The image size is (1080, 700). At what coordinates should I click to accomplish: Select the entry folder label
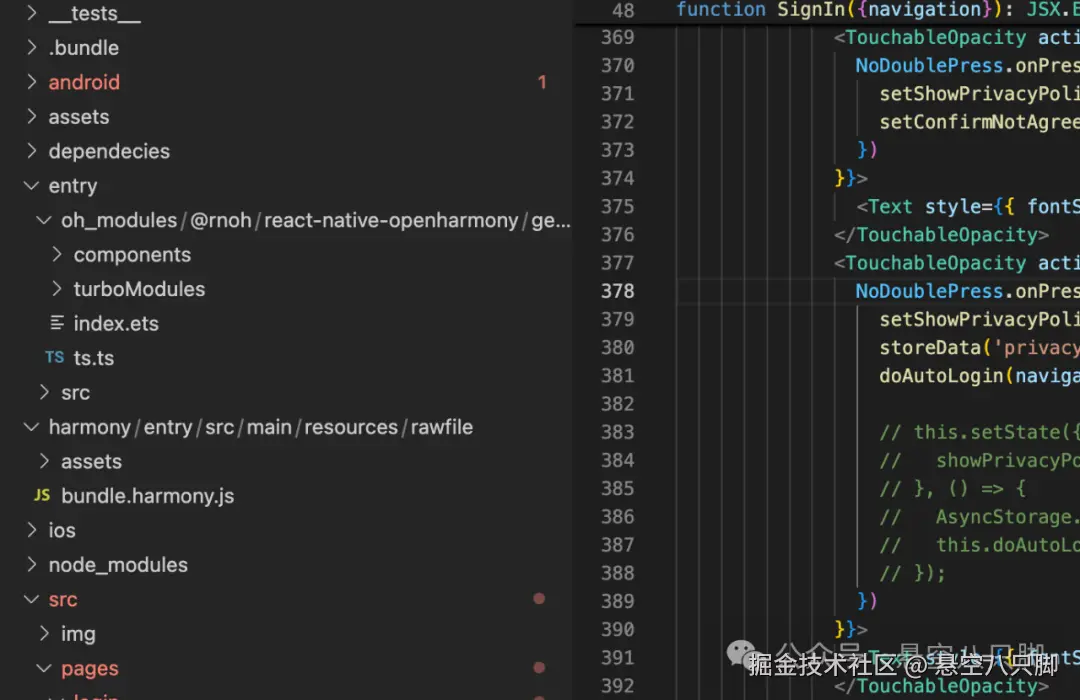coord(72,186)
